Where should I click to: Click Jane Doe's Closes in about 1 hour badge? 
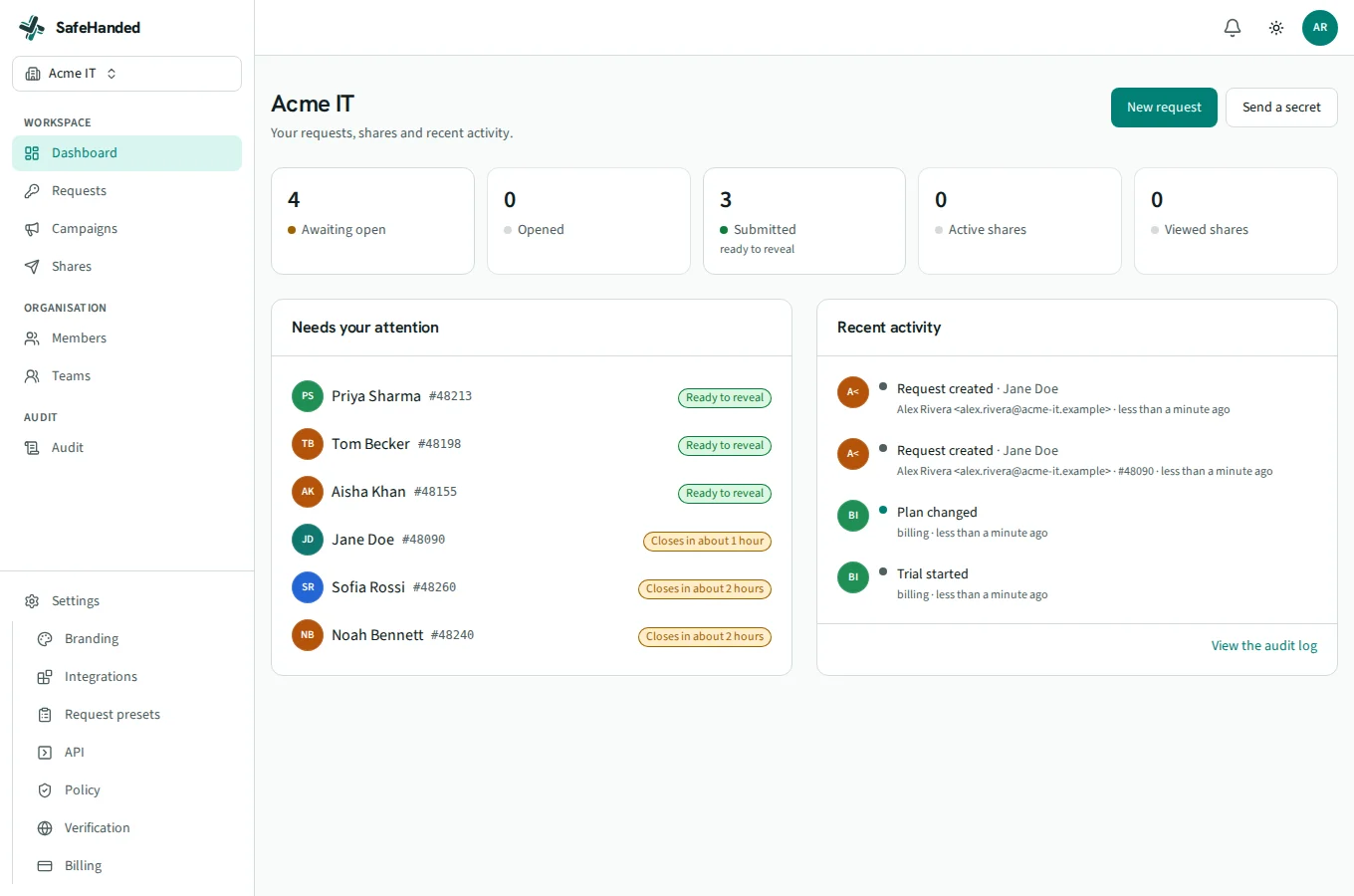tap(707, 542)
